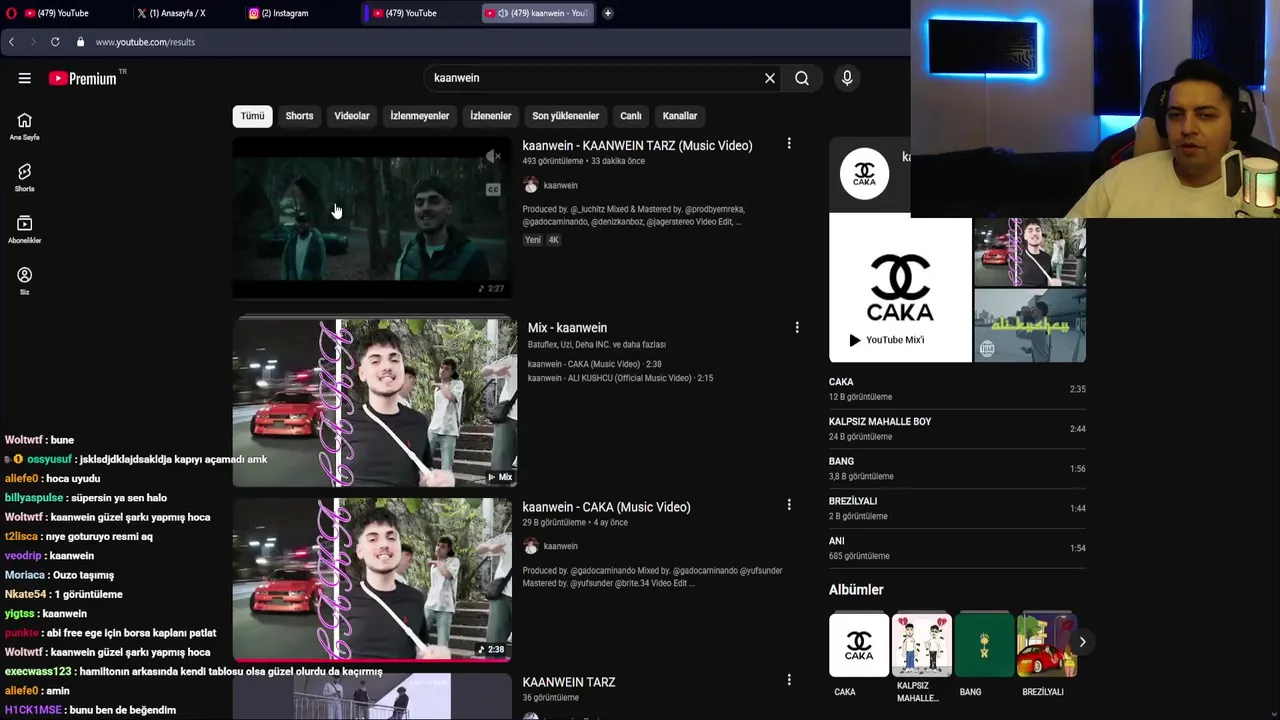The image size is (1280, 720).
Task: Open a new browser tab with plus
Action: tap(607, 13)
